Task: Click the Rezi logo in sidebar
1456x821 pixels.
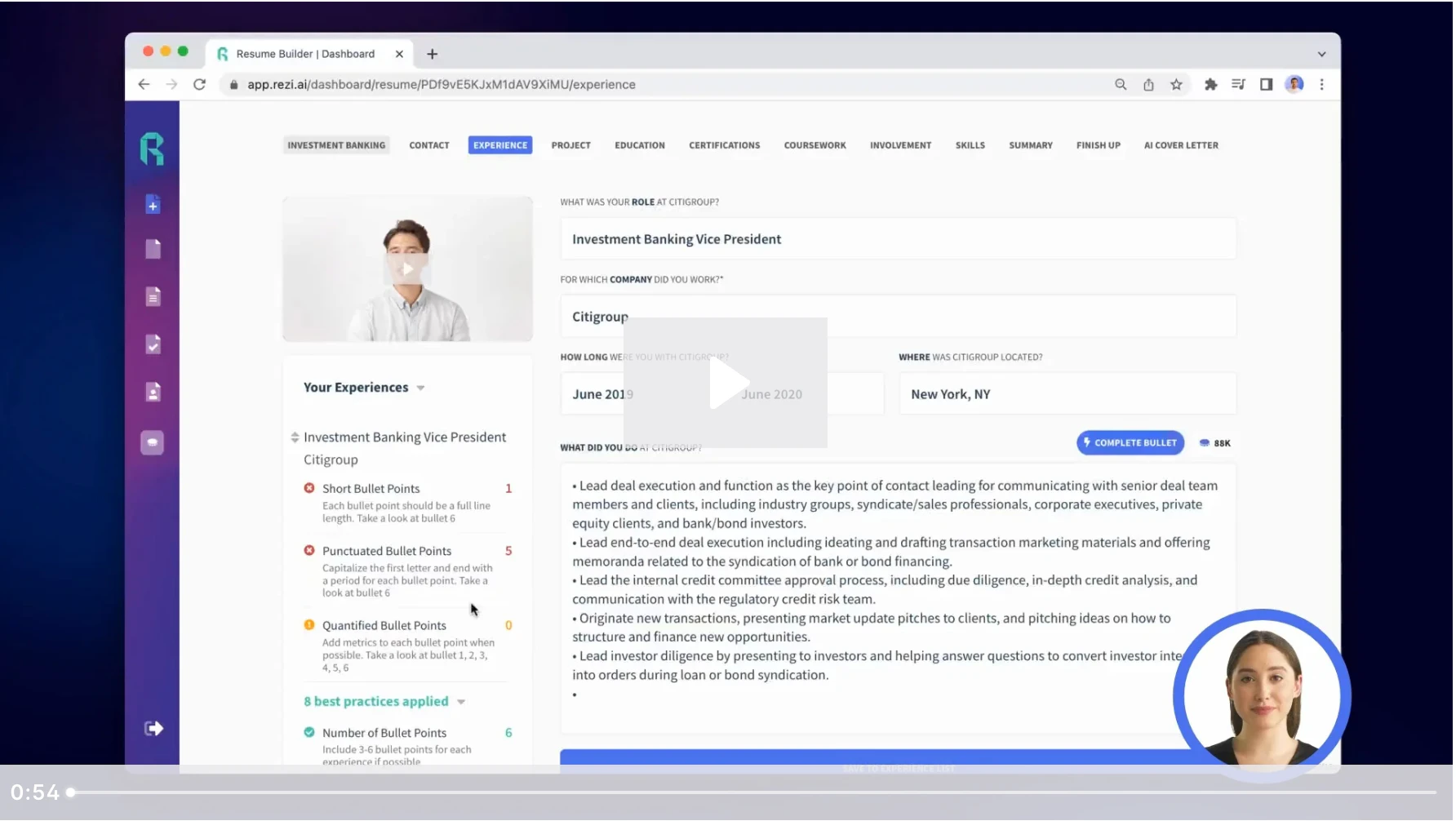Action: (152, 149)
